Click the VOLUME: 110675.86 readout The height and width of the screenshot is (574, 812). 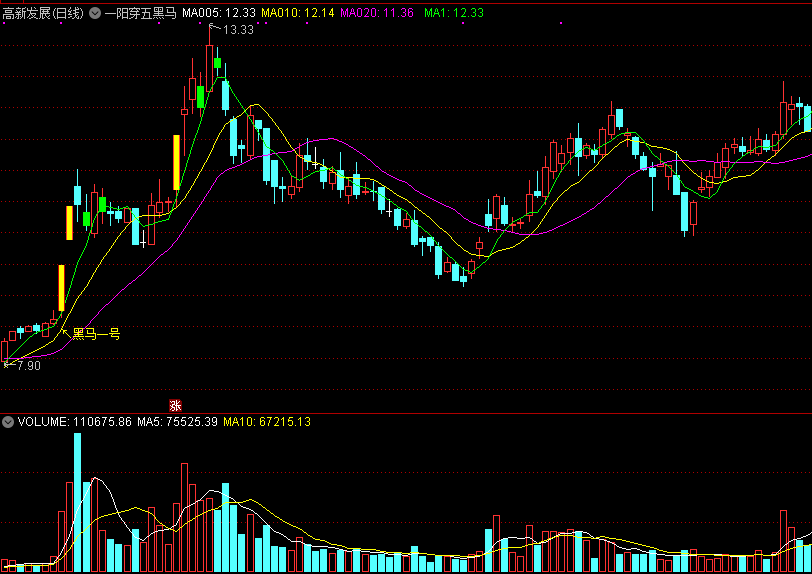(x=75, y=422)
